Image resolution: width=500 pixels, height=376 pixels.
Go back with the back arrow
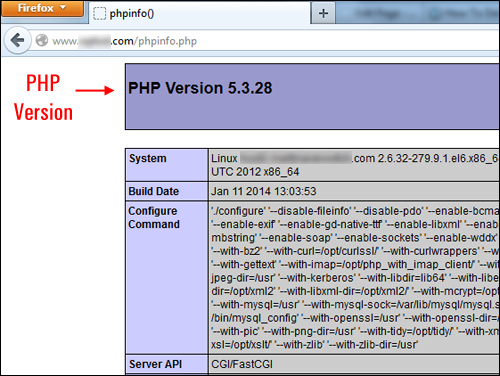click(x=18, y=41)
